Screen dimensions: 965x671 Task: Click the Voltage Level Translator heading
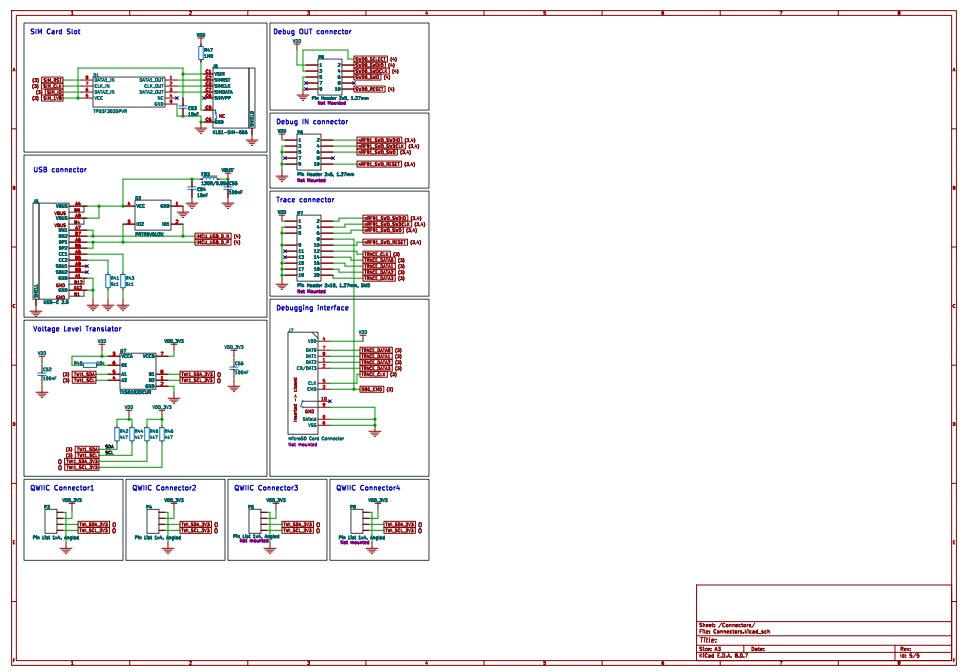78,328
